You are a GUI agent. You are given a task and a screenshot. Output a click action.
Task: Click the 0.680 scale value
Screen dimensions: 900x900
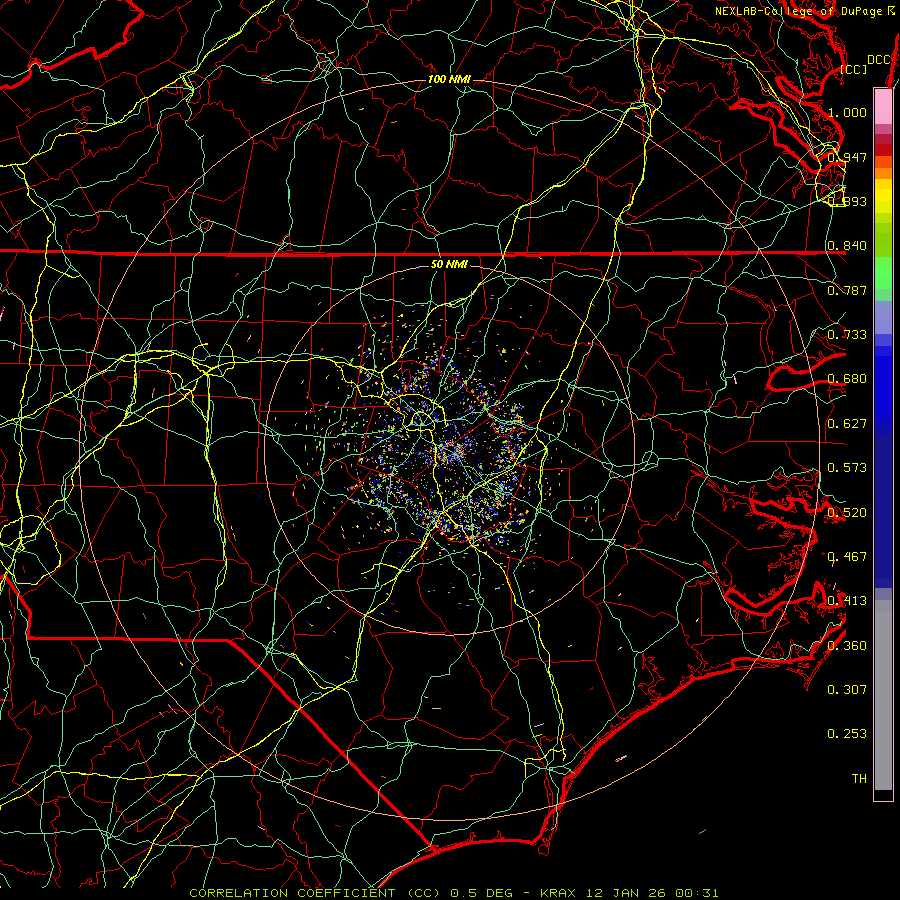click(847, 379)
